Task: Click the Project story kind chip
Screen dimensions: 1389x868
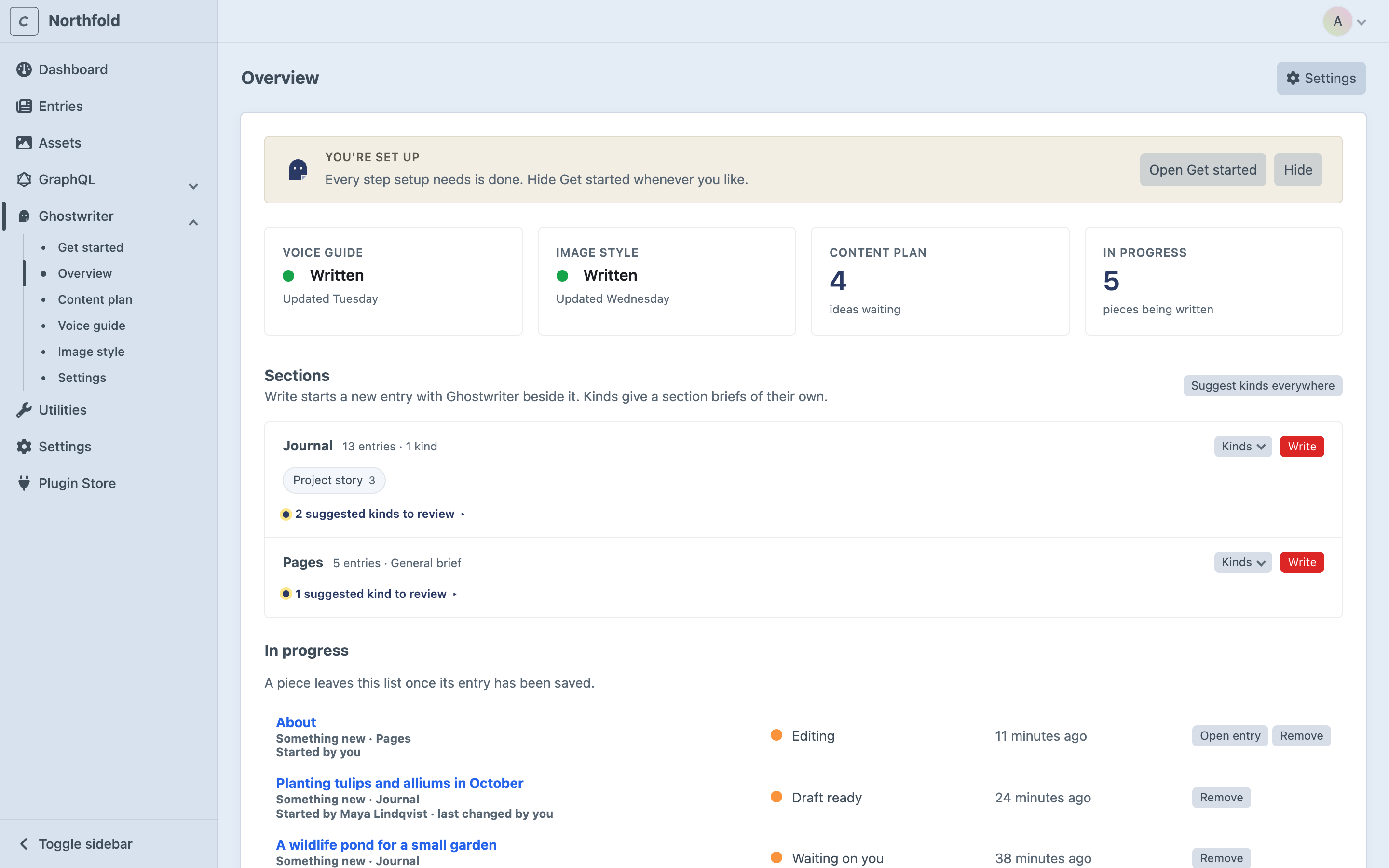Action: [x=333, y=480]
